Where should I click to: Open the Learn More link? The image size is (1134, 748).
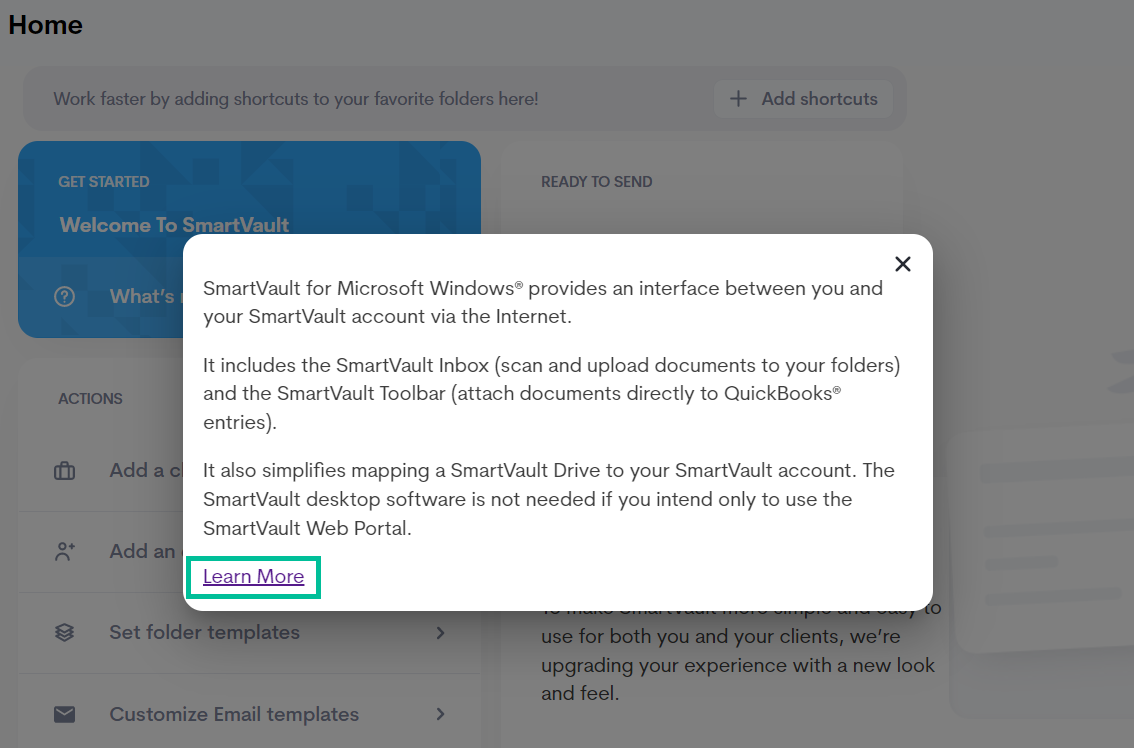pos(253,577)
